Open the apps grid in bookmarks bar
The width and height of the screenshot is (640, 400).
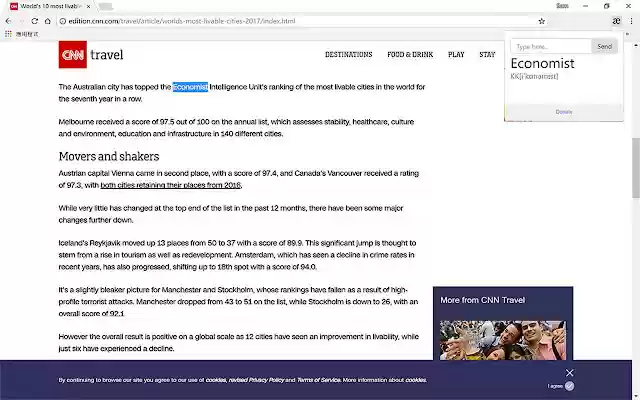tap(8, 34)
